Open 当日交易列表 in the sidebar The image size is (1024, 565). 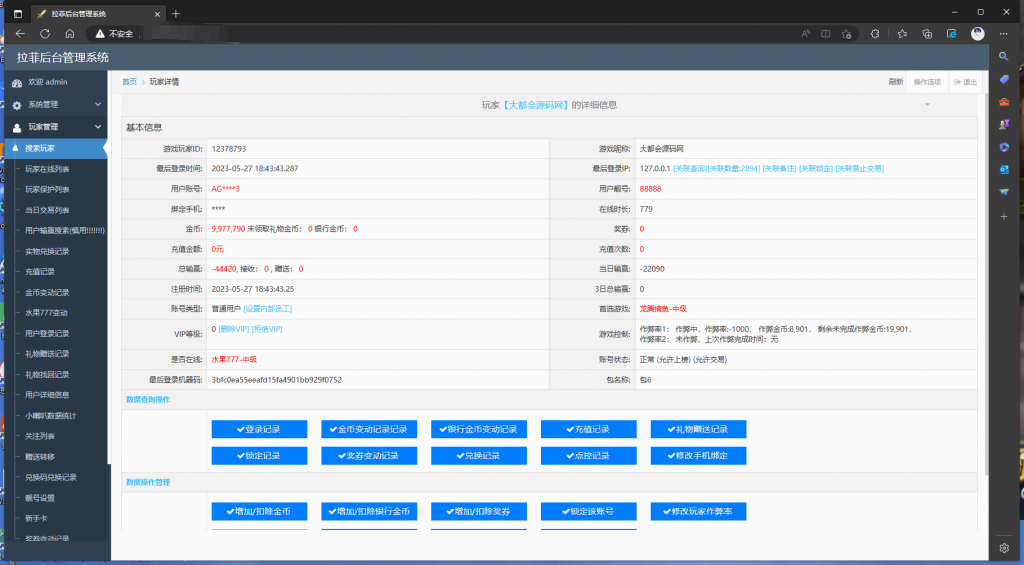point(47,210)
